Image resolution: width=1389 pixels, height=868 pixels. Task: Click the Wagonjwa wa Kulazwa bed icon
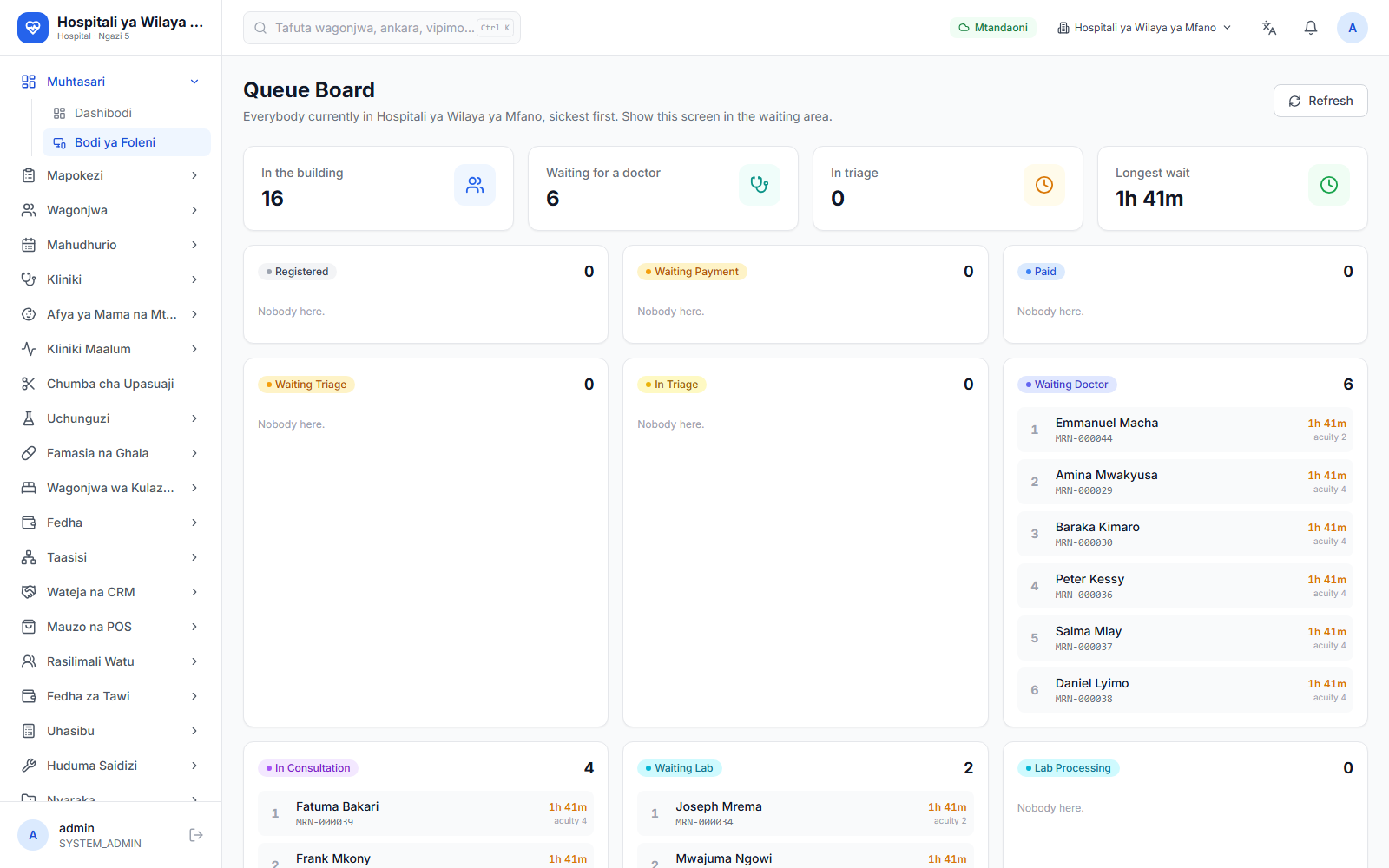[x=29, y=488]
